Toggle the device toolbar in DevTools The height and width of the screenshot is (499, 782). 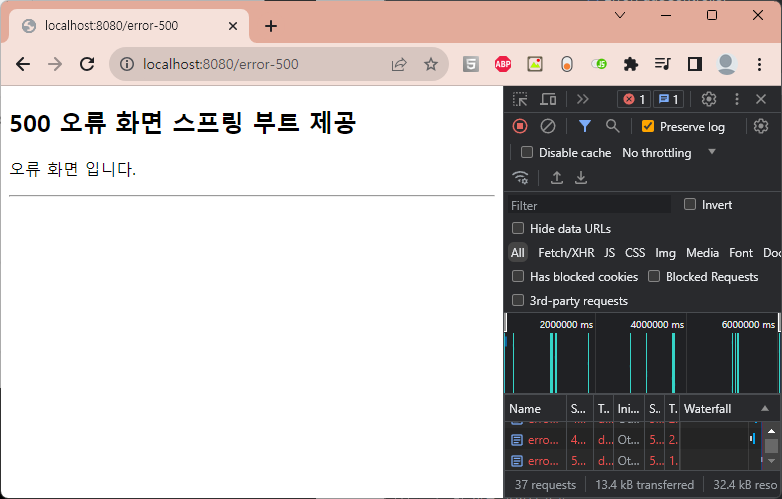pos(548,99)
